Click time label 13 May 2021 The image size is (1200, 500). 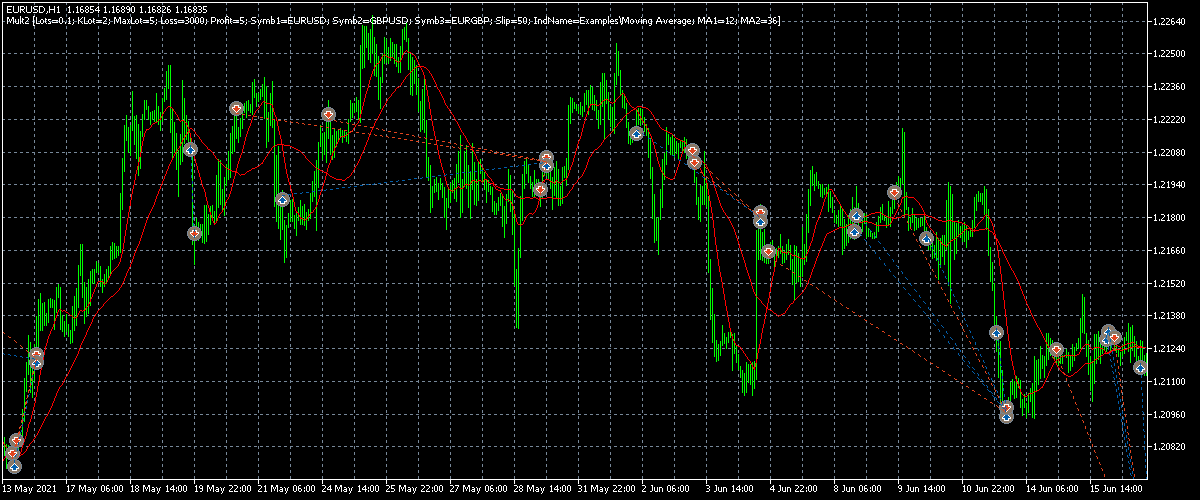coord(28,490)
